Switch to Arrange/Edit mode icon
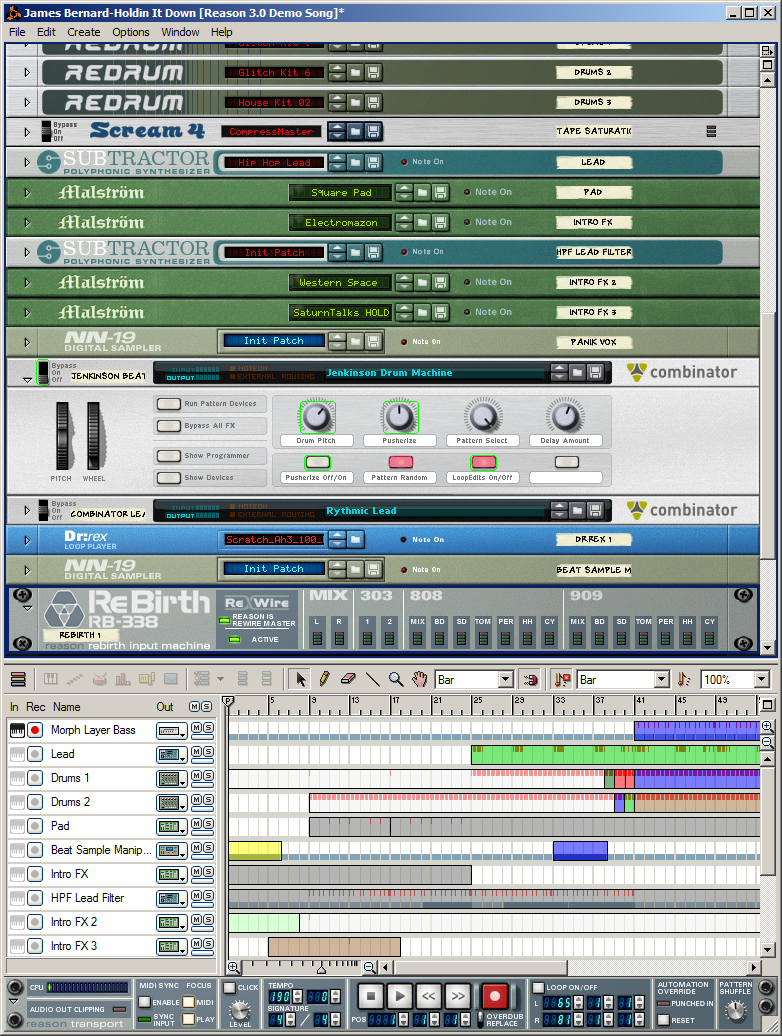 click(18, 679)
